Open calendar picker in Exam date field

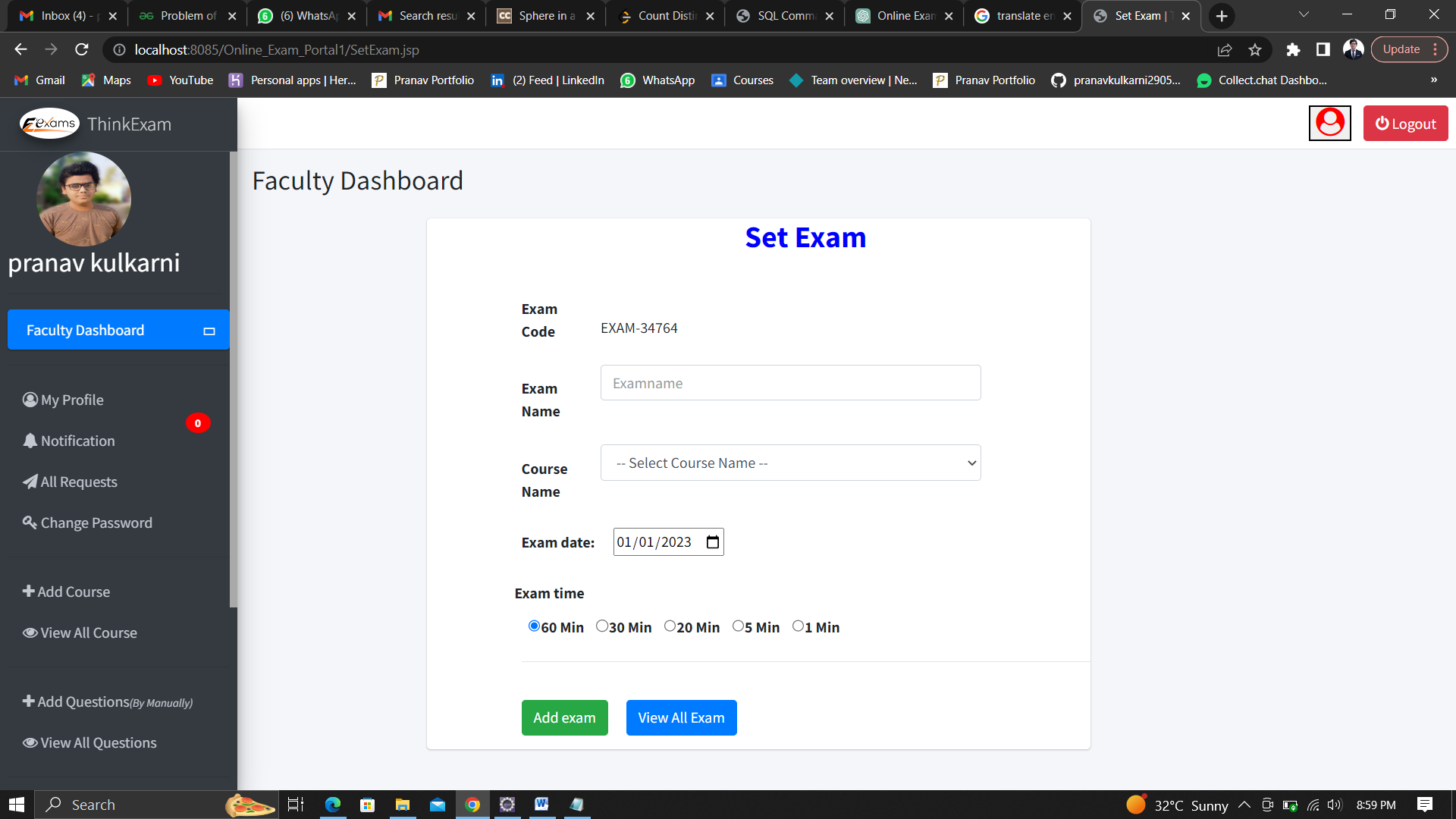[712, 542]
